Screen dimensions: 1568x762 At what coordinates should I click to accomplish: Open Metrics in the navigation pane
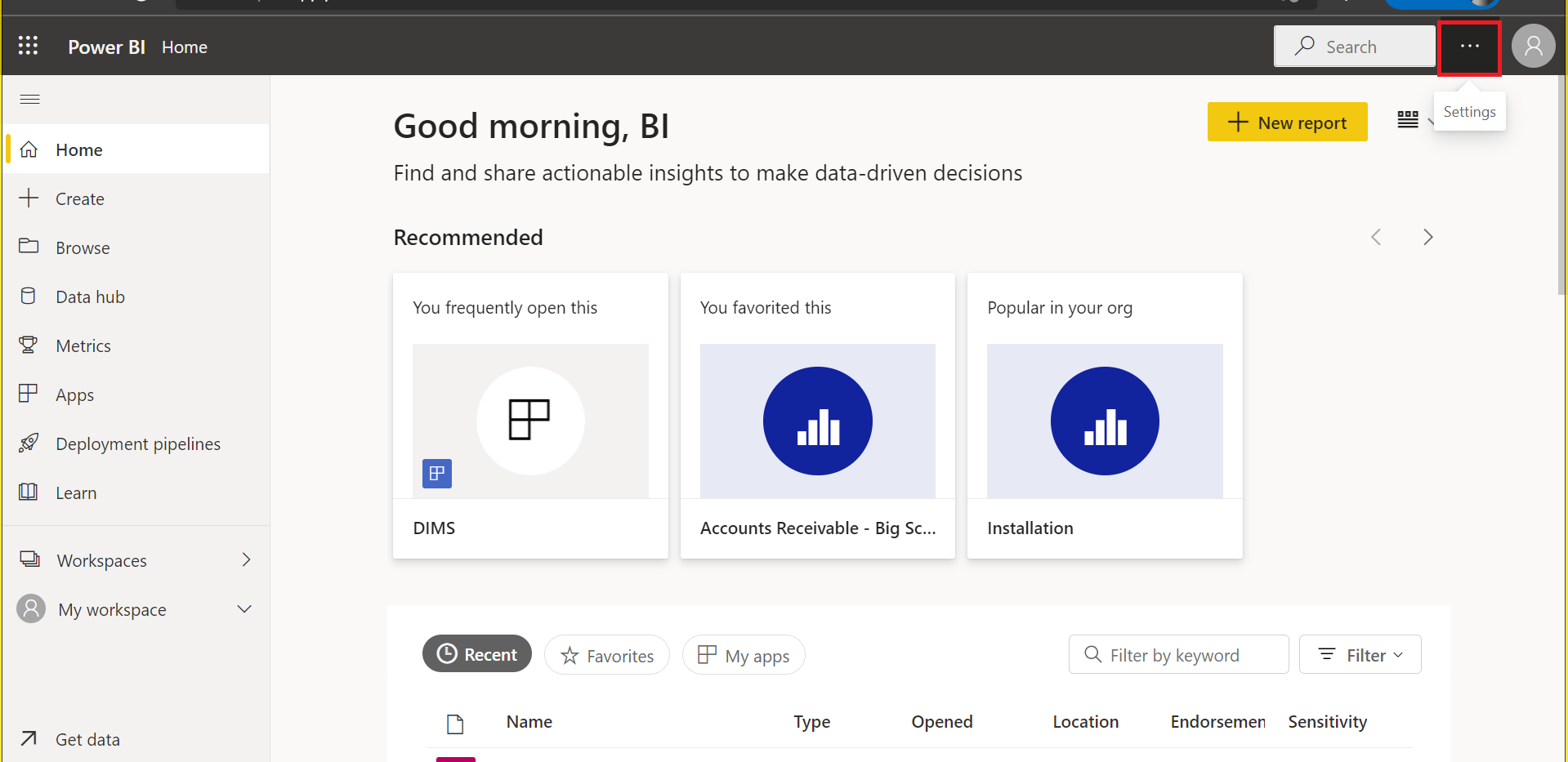137,345
